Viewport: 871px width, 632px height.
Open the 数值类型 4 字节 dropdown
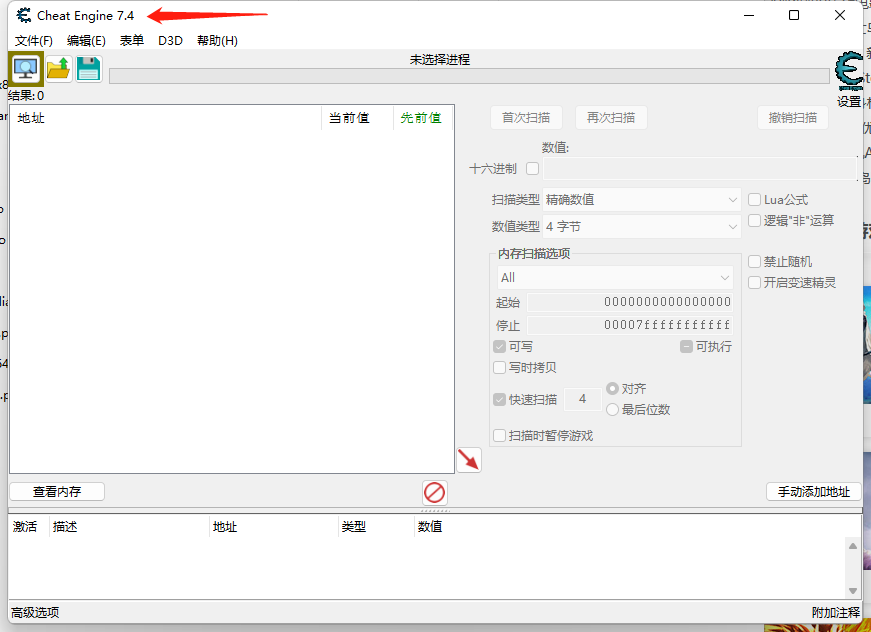(642, 227)
